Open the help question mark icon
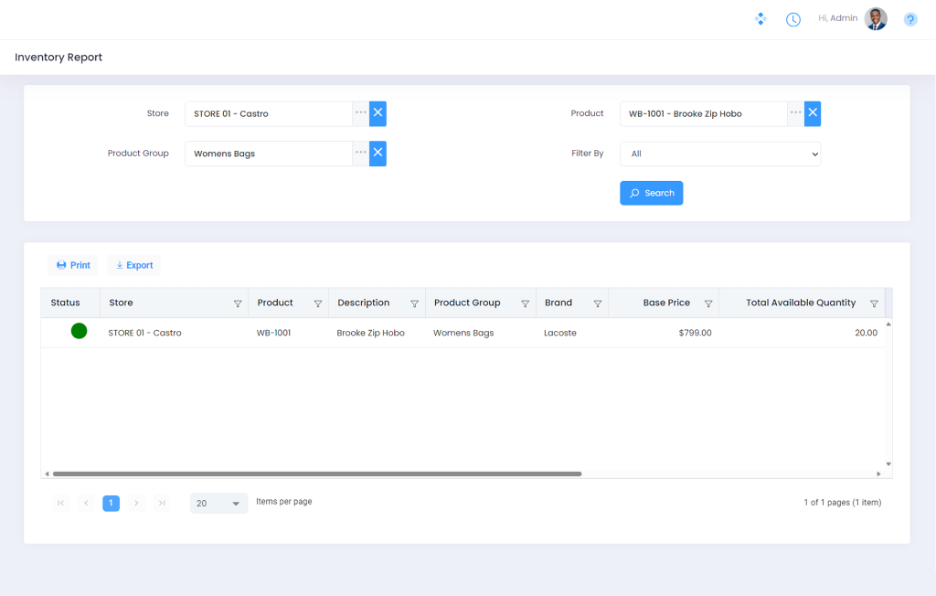Viewport: 936px width, 596px height. [x=910, y=19]
